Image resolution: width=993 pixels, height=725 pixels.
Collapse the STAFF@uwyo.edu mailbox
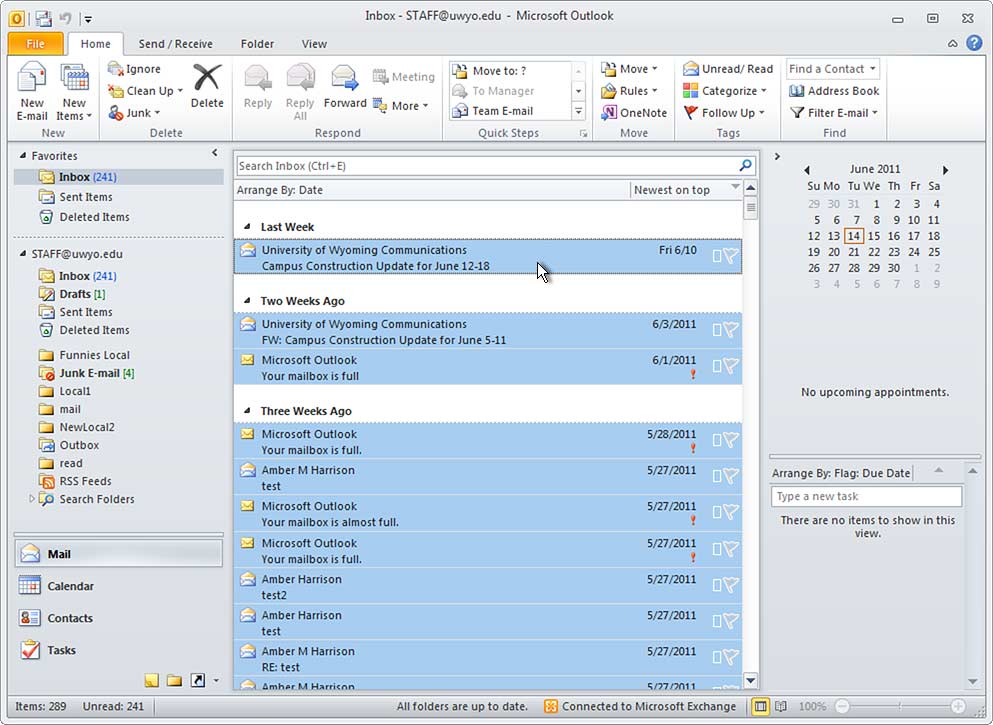(23, 253)
